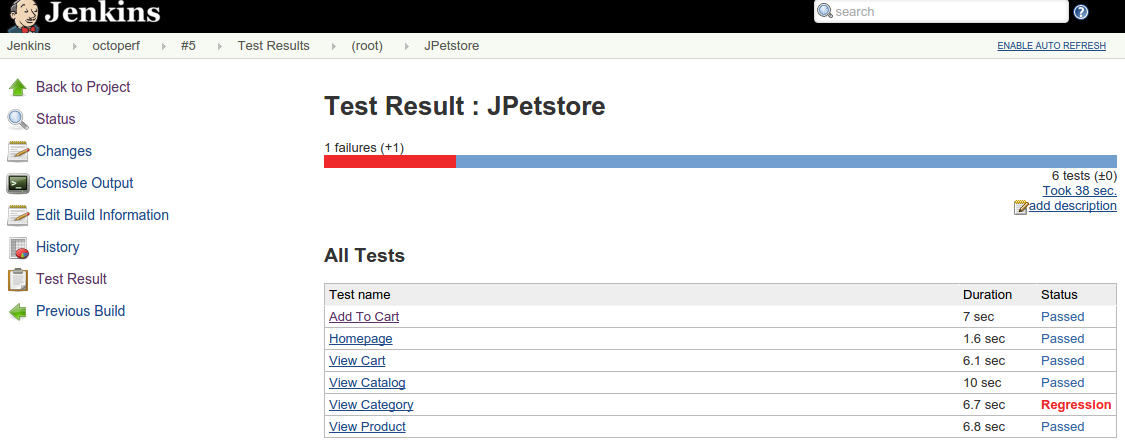Open the search help question mark icon

tap(1081, 11)
